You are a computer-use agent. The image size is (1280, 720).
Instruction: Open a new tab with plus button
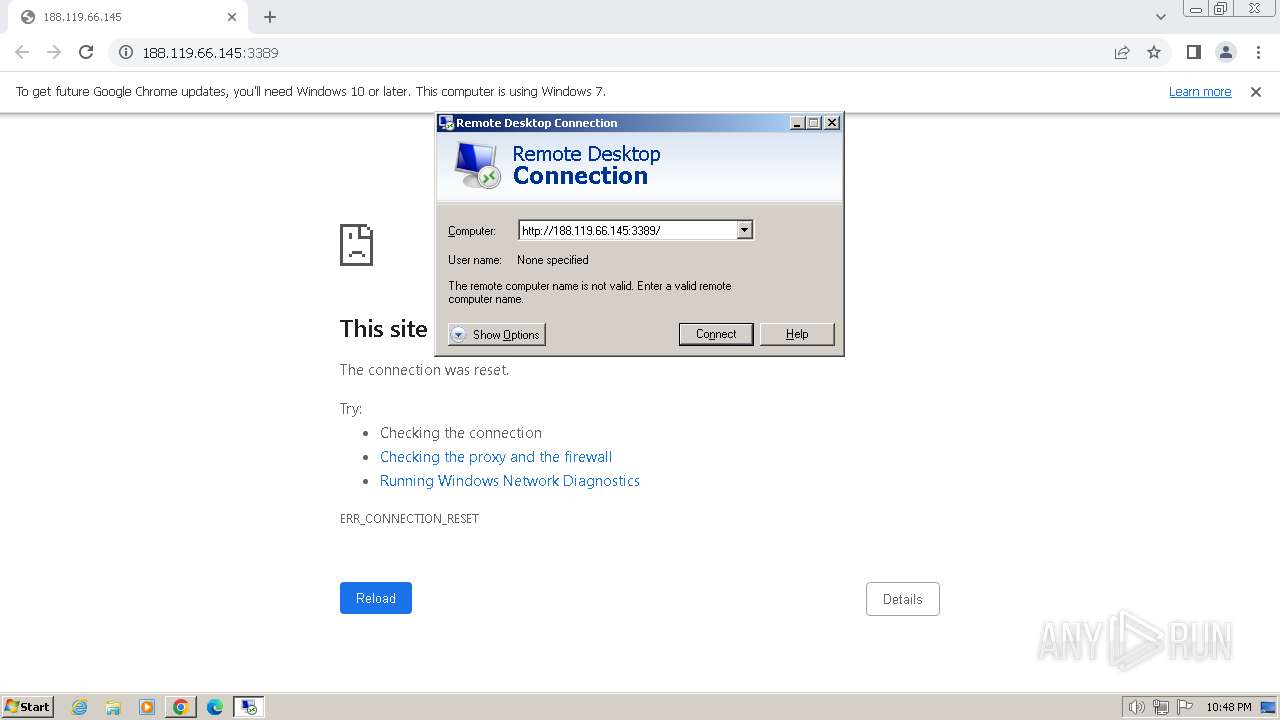pos(270,17)
